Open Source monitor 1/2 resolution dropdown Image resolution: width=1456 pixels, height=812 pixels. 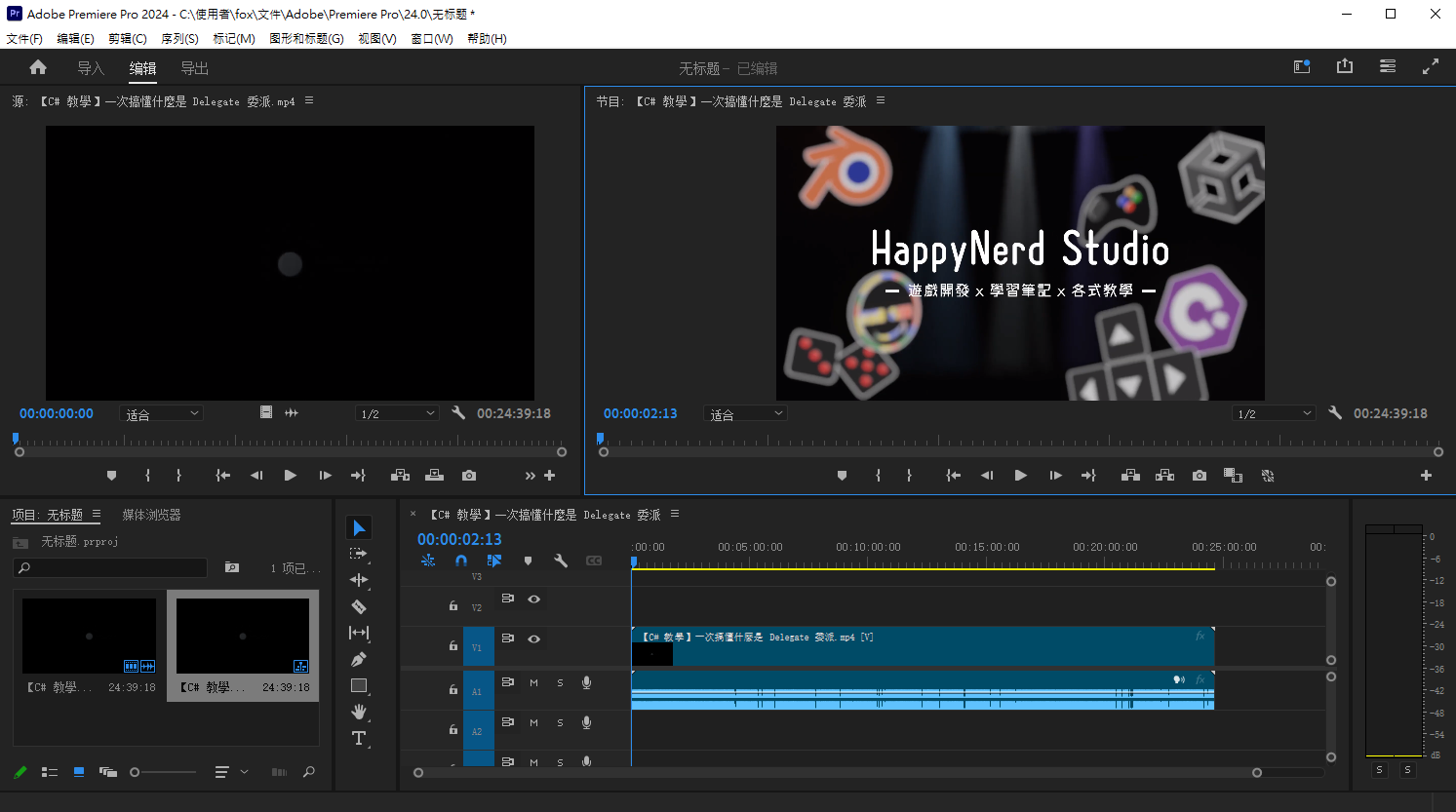coord(397,413)
